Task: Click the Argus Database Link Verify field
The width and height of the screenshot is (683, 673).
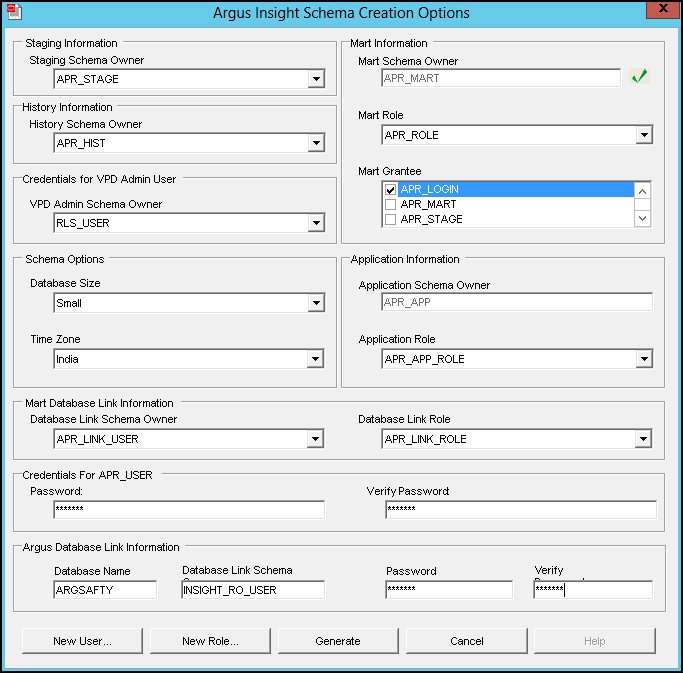Action: pos(593,590)
